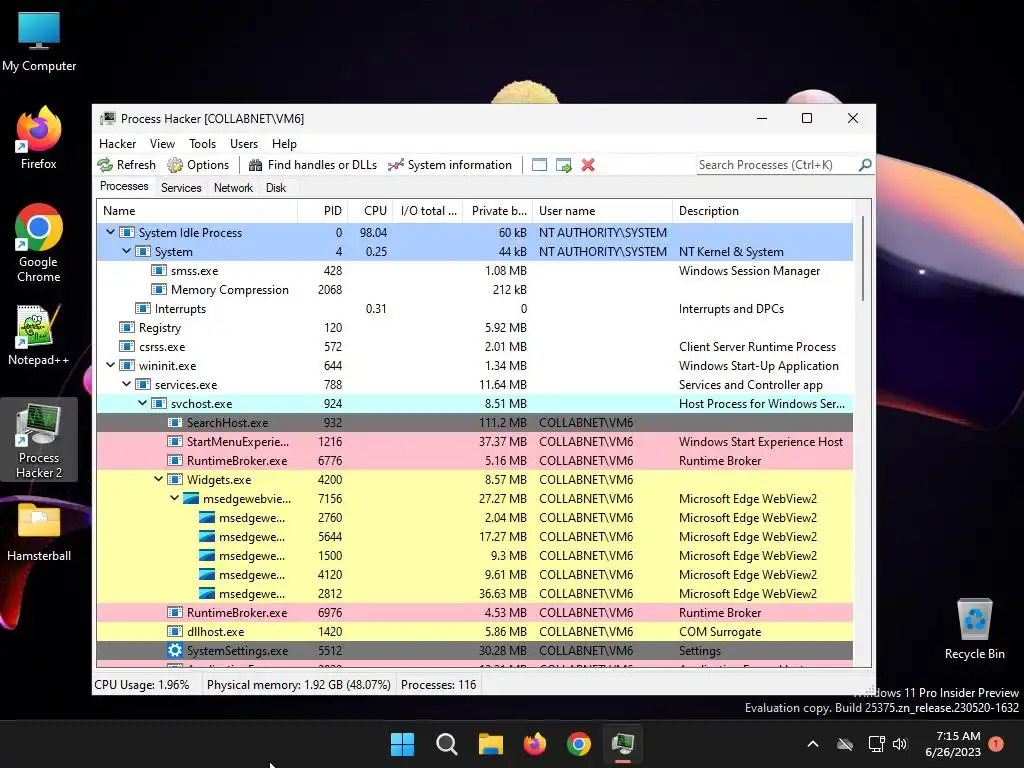Select the dllhost.exe process icon
The width and height of the screenshot is (1024, 768).
(x=174, y=632)
